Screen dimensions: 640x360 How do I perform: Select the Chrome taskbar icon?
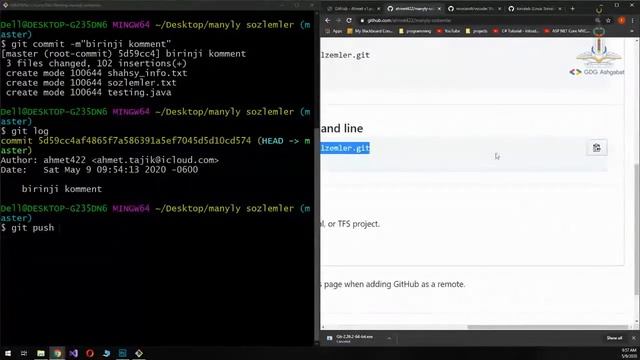(x=57, y=353)
